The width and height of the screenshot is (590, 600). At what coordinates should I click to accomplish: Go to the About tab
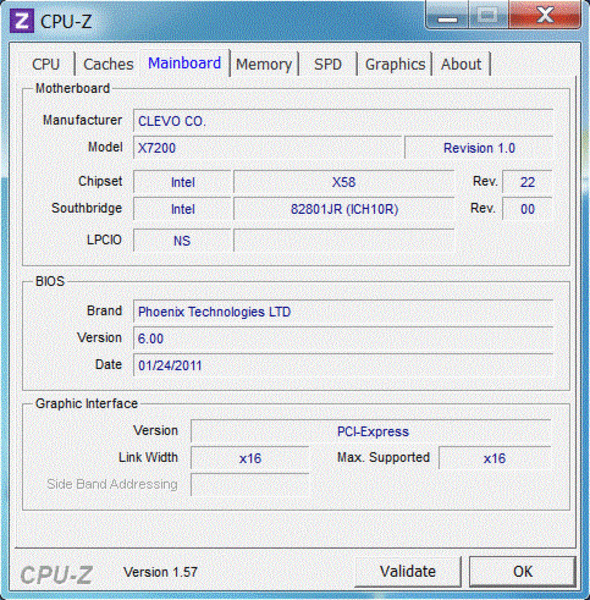pyautogui.click(x=461, y=64)
